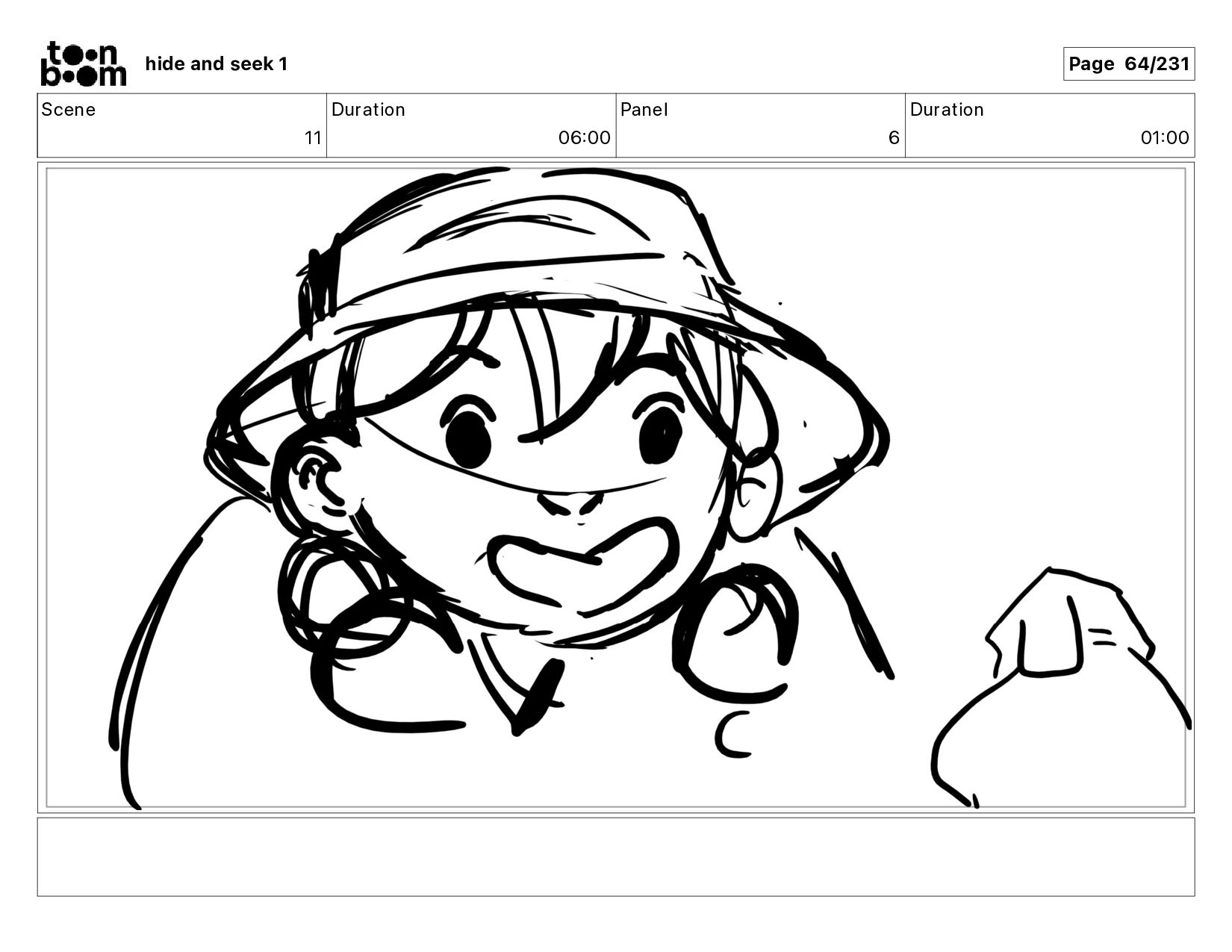
Task: Click the storyboard panel drawing of the hat character
Action: [615, 488]
